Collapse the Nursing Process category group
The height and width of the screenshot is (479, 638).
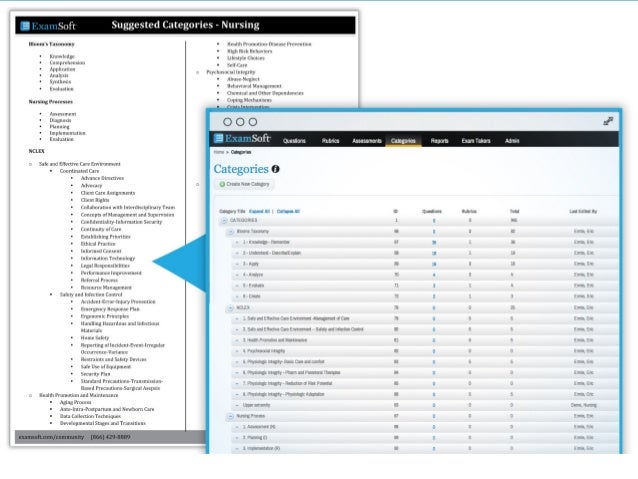pos(230,416)
